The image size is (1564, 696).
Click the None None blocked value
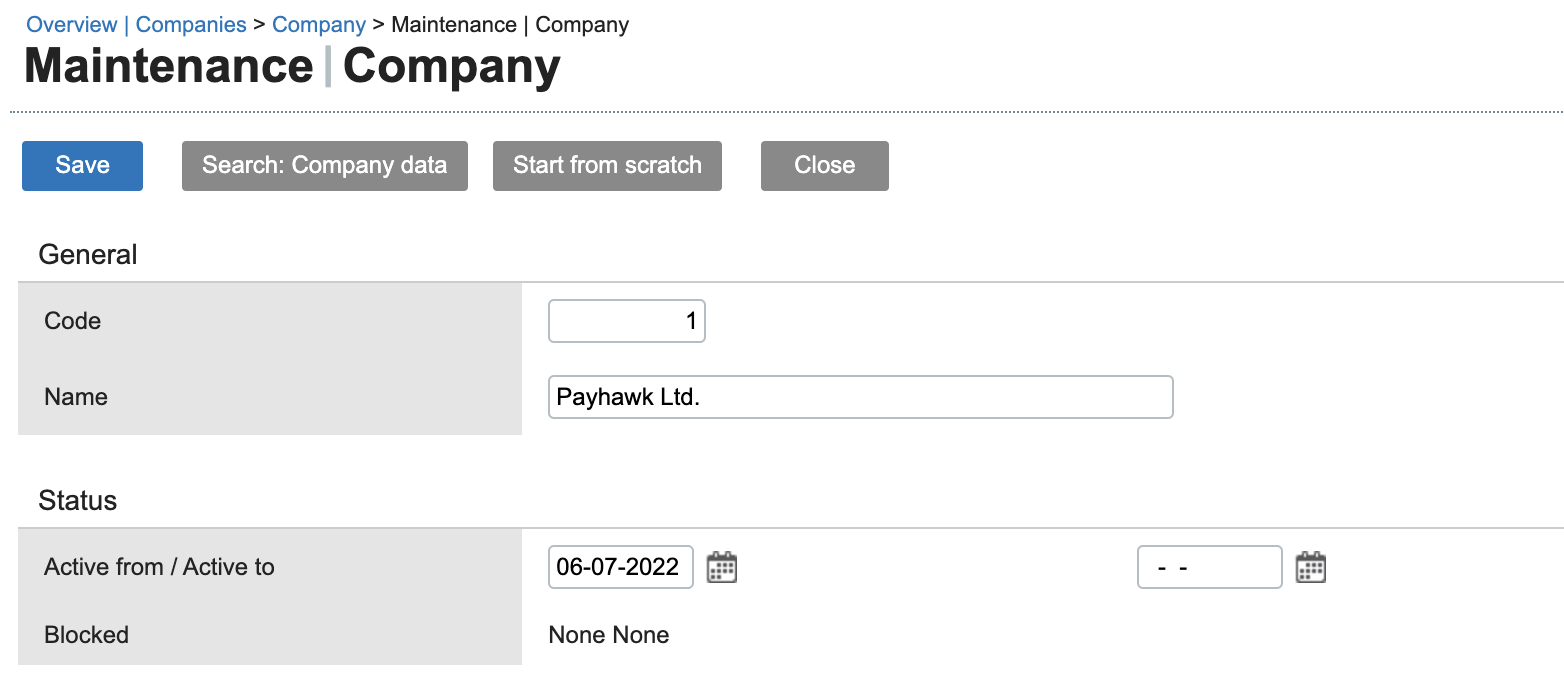coord(608,634)
